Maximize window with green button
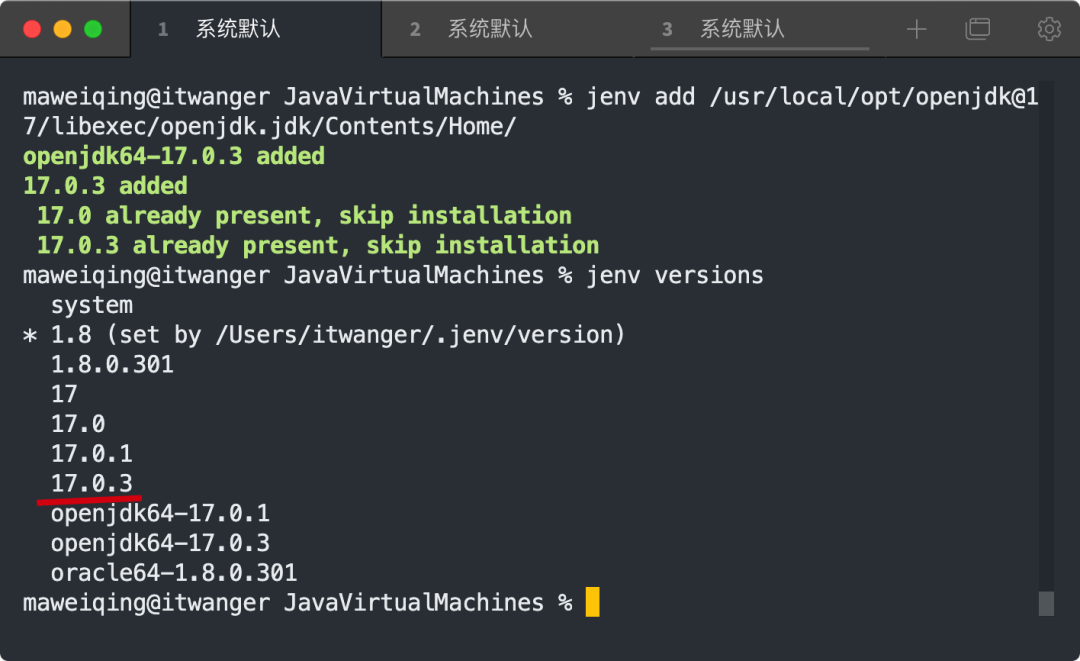This screenshot has height=661, width=1080. pyautogui.click(x=93, y=30)
